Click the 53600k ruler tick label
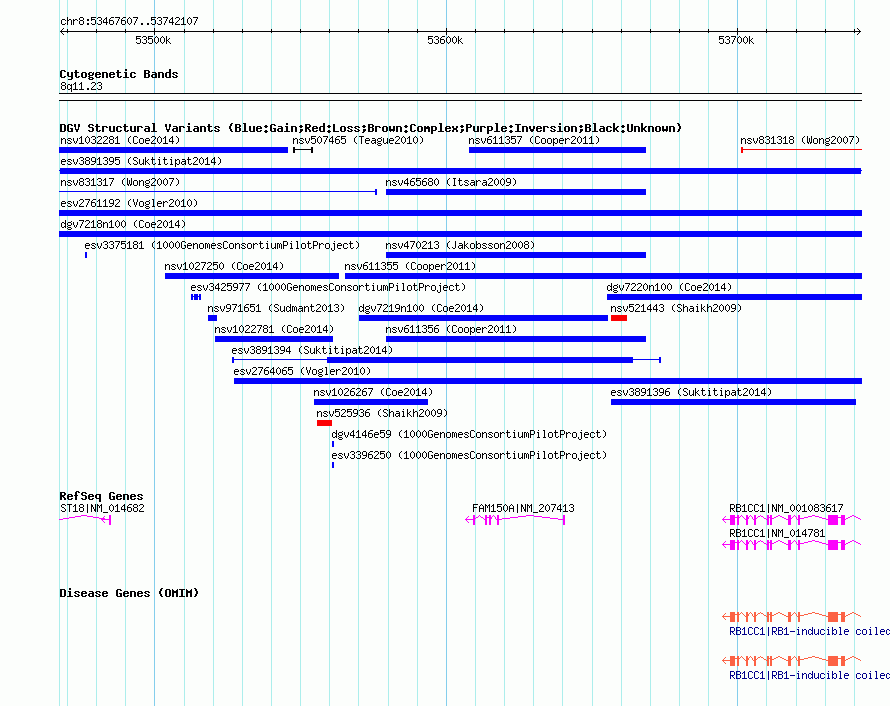Image resolution: width=890 pixels, height=706 pixels. coord(445,40)
